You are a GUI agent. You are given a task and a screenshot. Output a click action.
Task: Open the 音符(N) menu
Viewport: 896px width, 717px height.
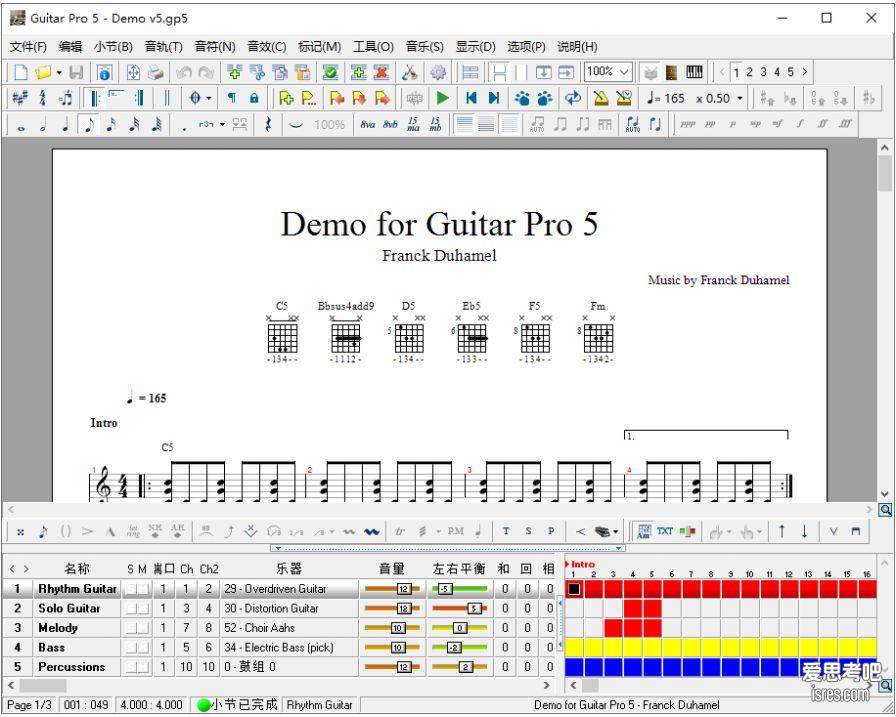pos(215,47)
